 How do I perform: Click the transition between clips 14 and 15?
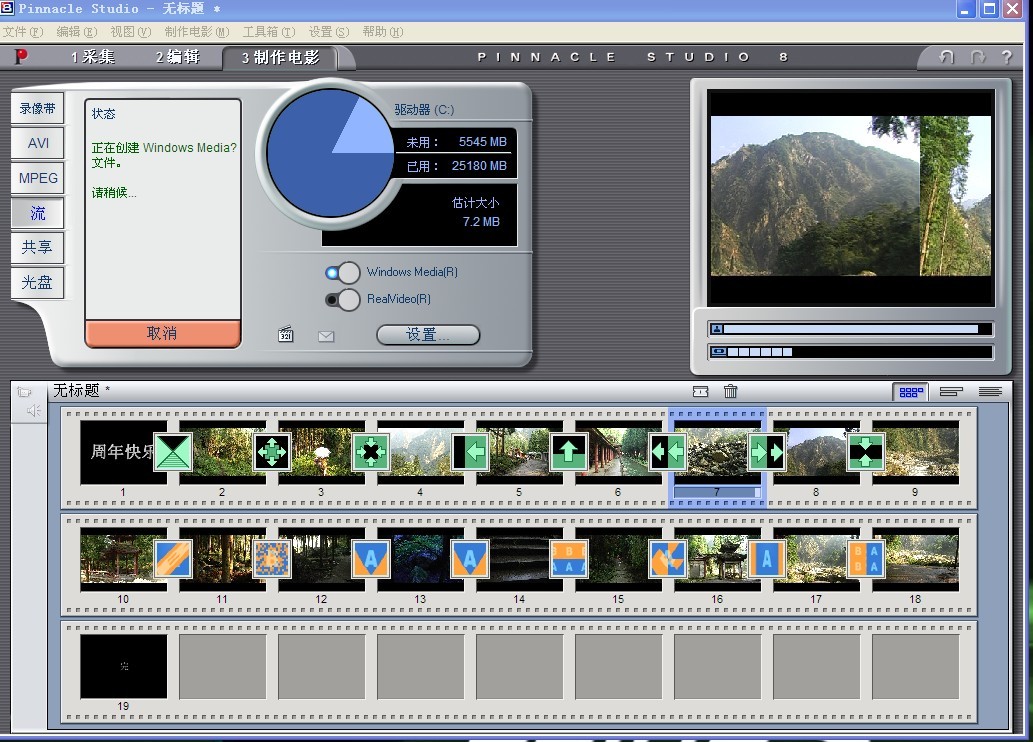point(569,559)
